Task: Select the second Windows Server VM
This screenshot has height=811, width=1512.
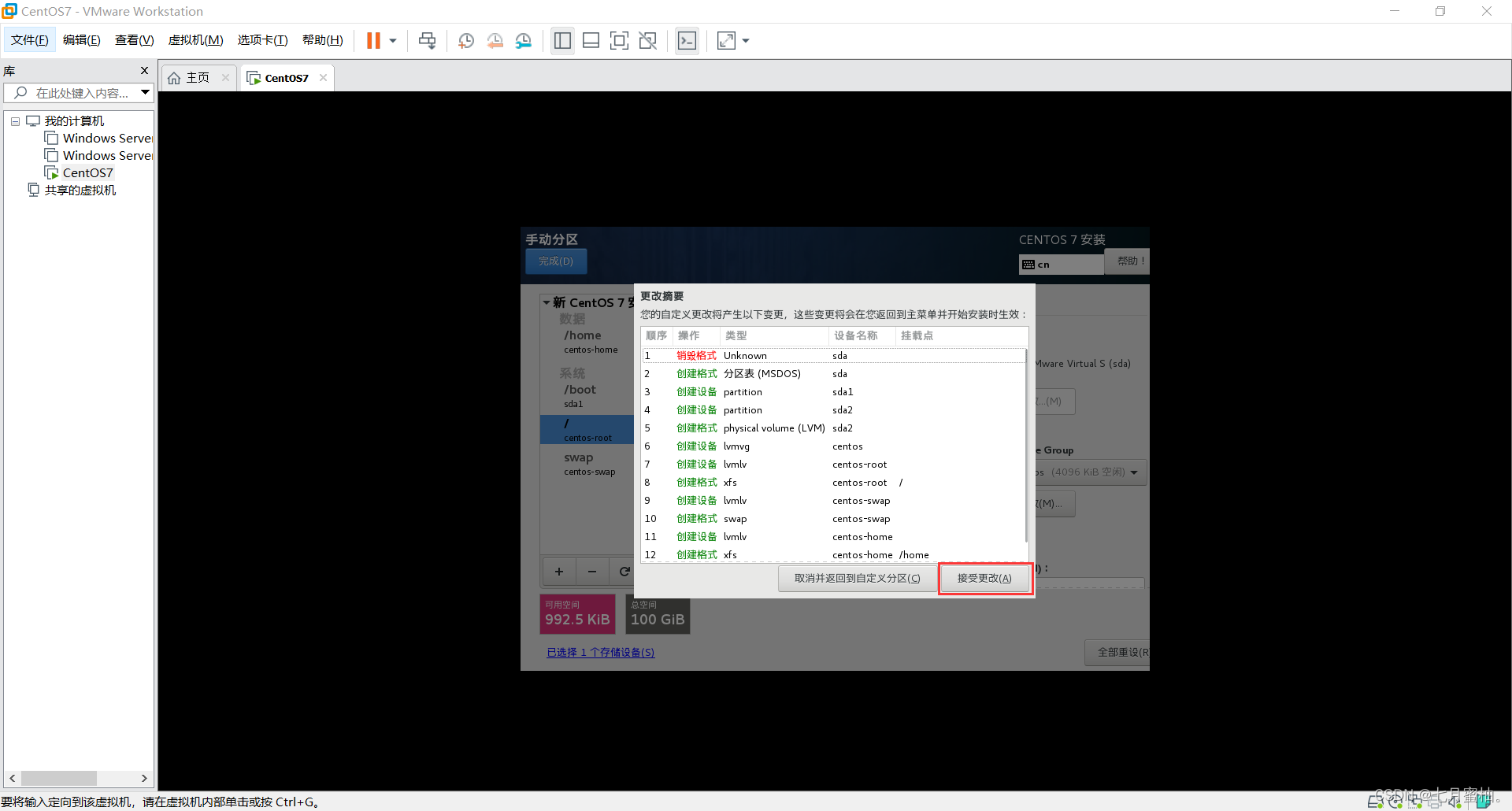Action: coord(99,156)
